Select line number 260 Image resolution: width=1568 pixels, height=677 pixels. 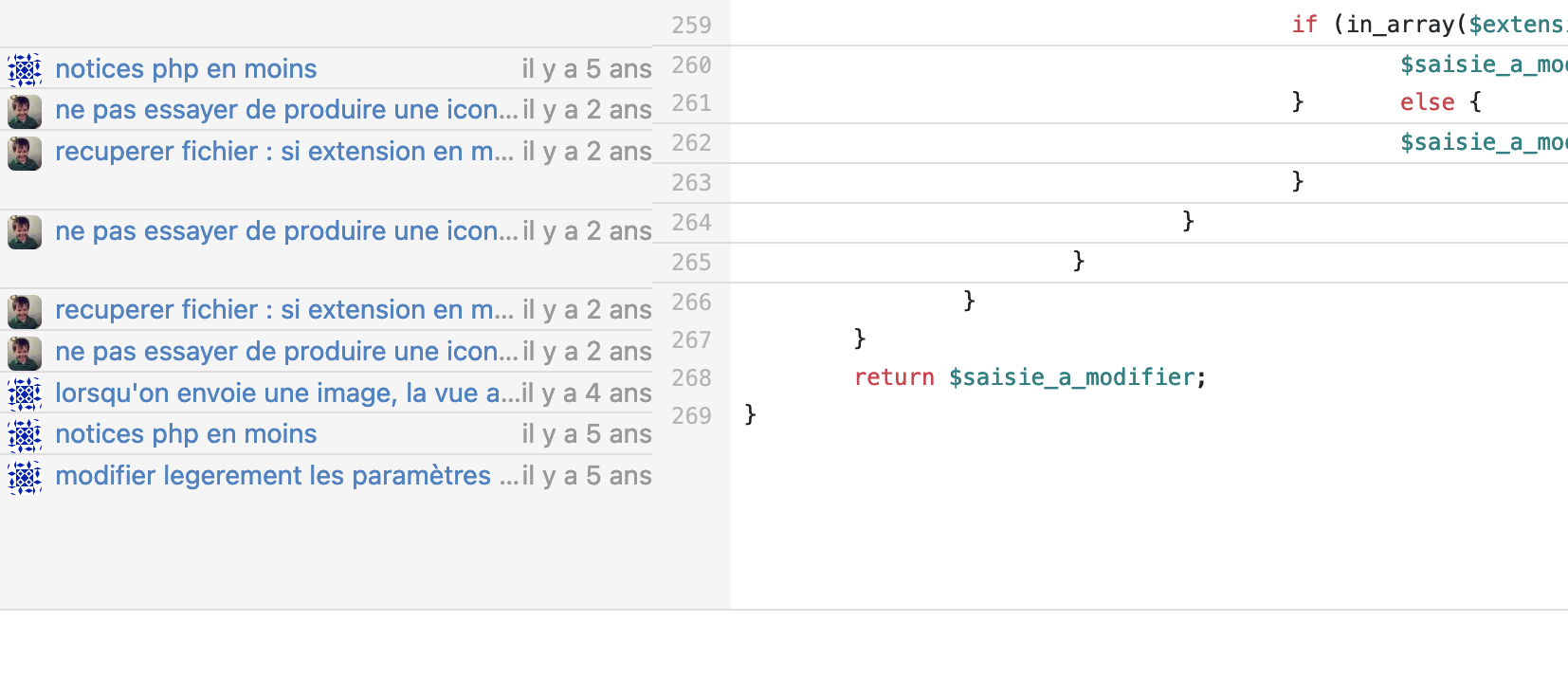point(691,65)
